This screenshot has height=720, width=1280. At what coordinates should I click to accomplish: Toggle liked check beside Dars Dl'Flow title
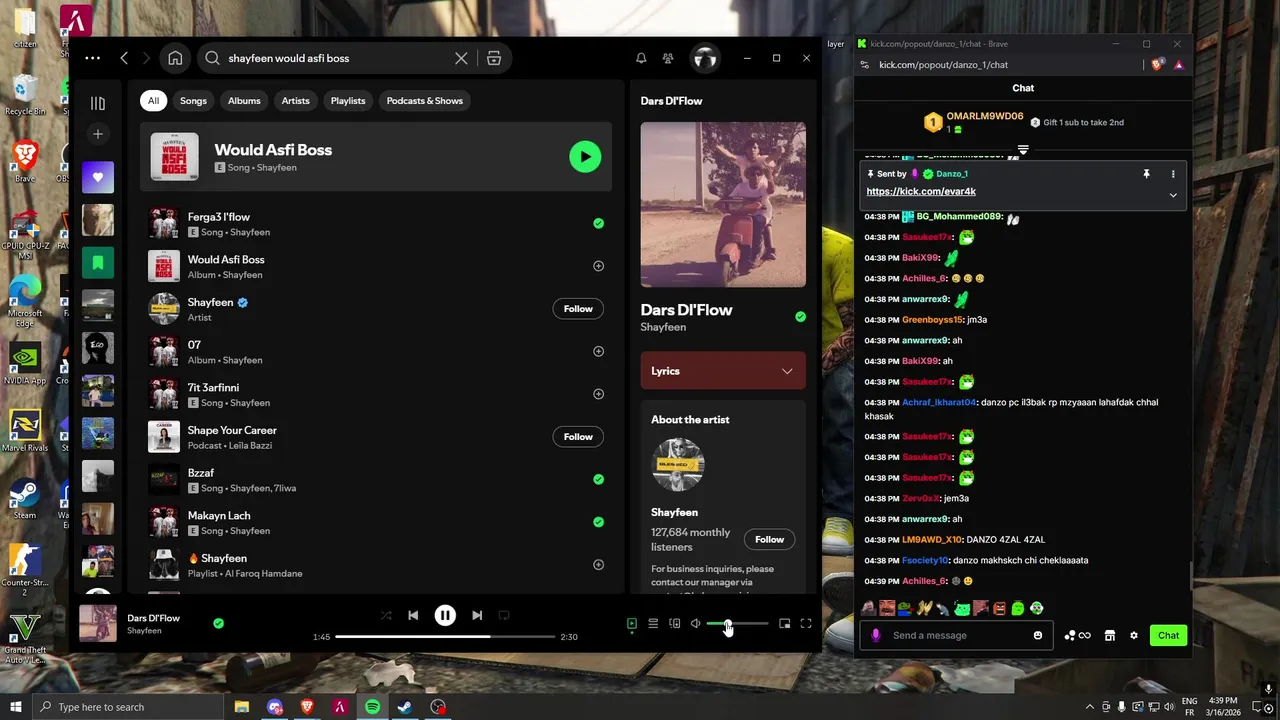pyautogui.click(x=800, y=317)
